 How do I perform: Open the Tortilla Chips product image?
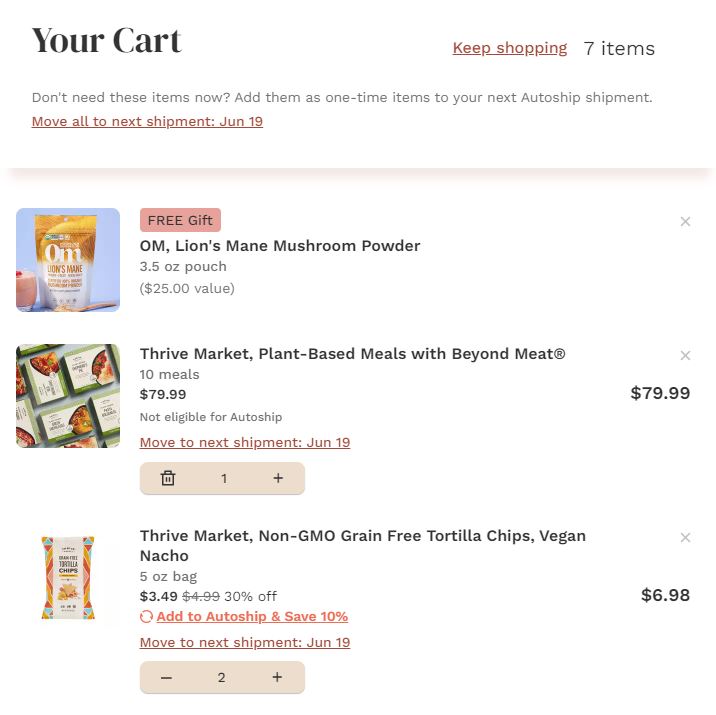(x=68, y=578)
